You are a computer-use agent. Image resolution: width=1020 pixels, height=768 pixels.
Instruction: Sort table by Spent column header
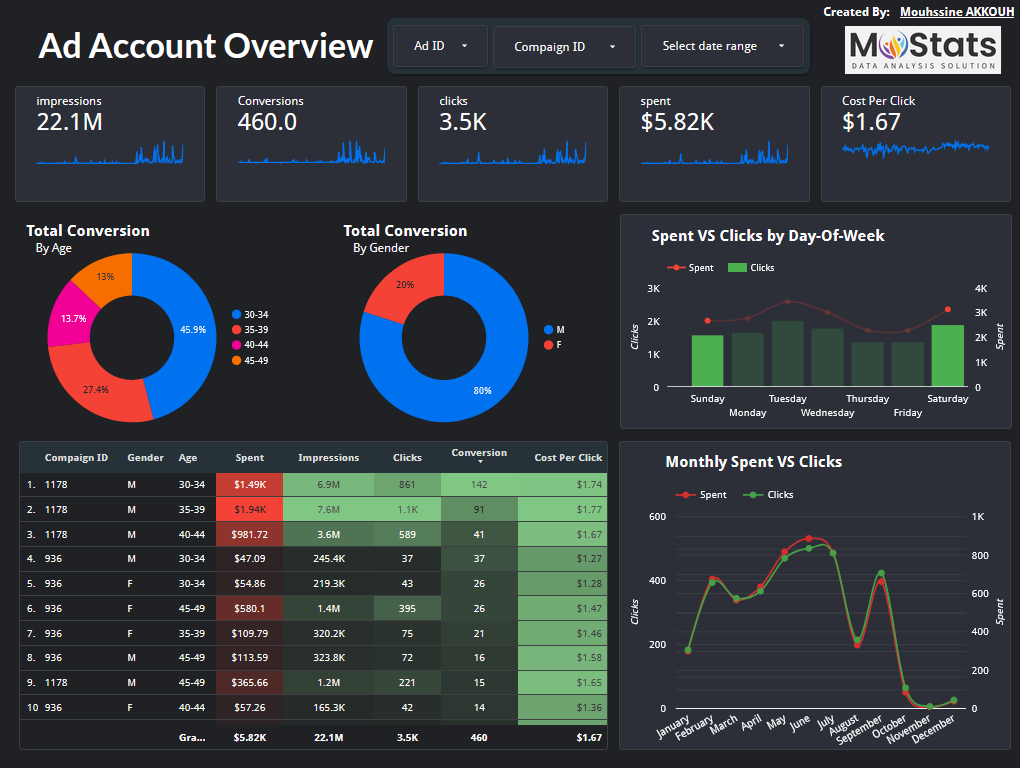pyautogui.click(x=249, y=458)
